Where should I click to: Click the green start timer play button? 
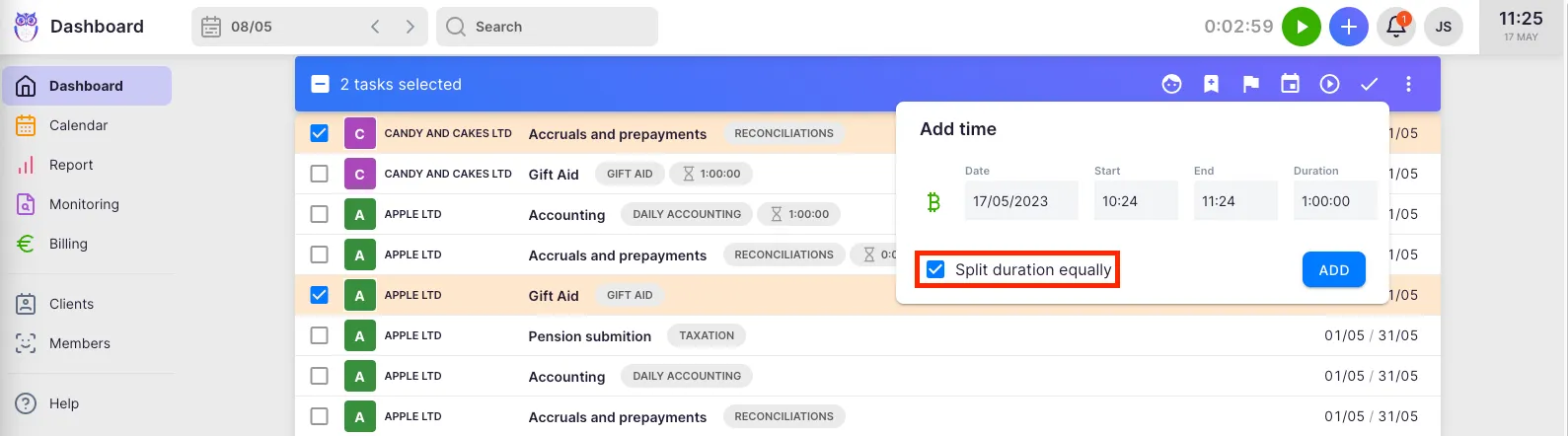click(1301, 27)
